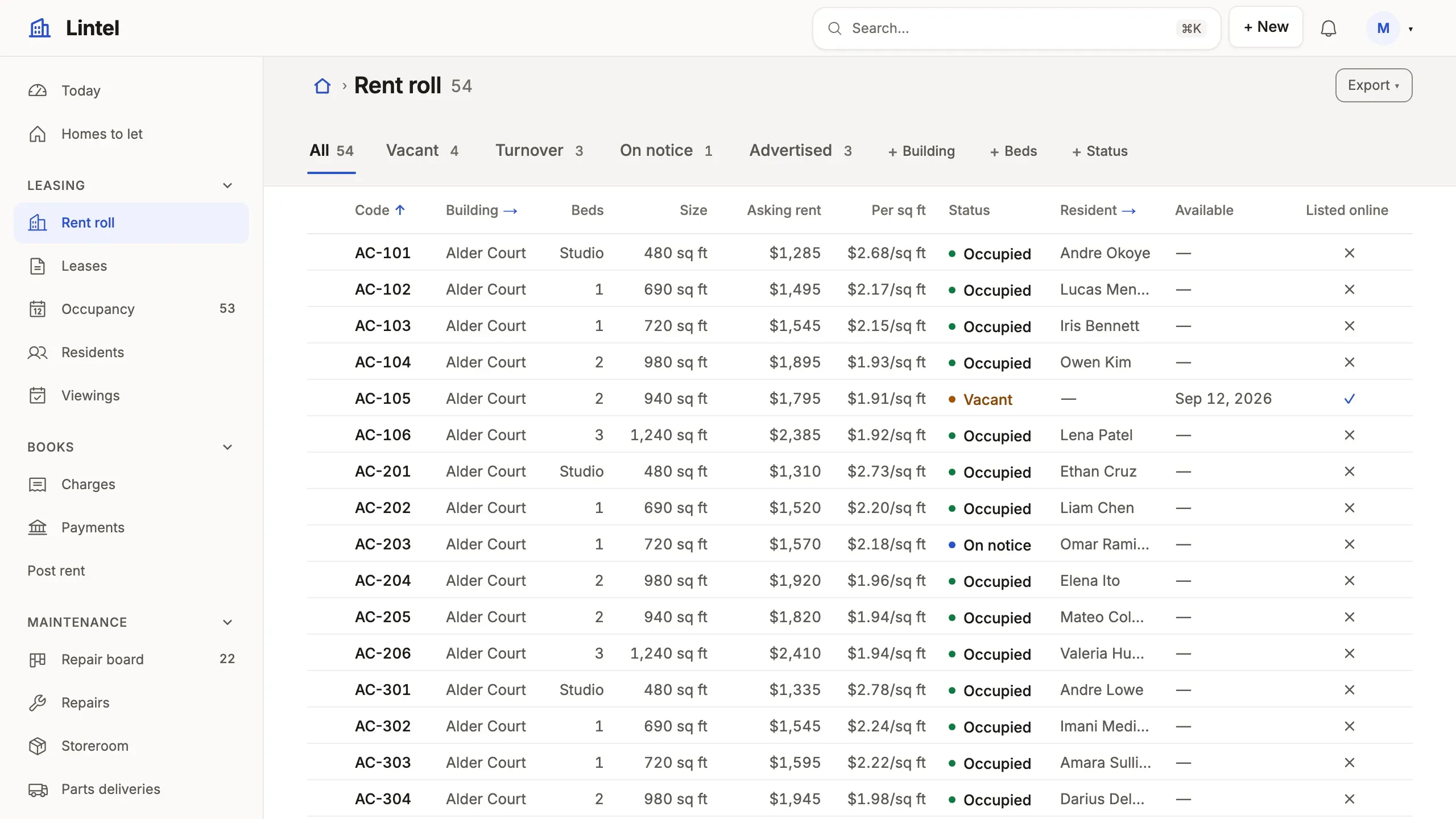
Task: Toggle Listed online for AC-101
Action: 1349,253
